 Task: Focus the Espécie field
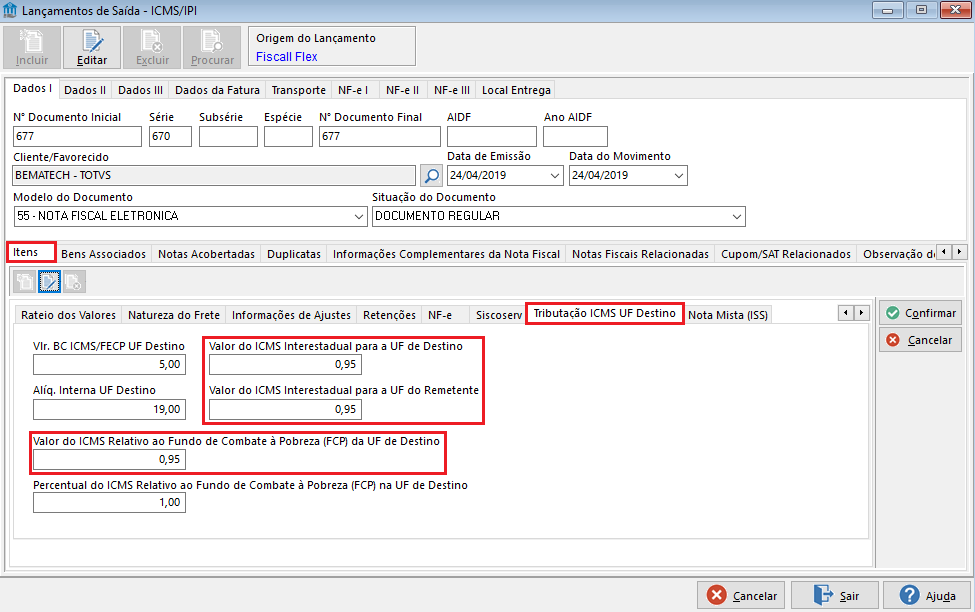click(288, 136)
